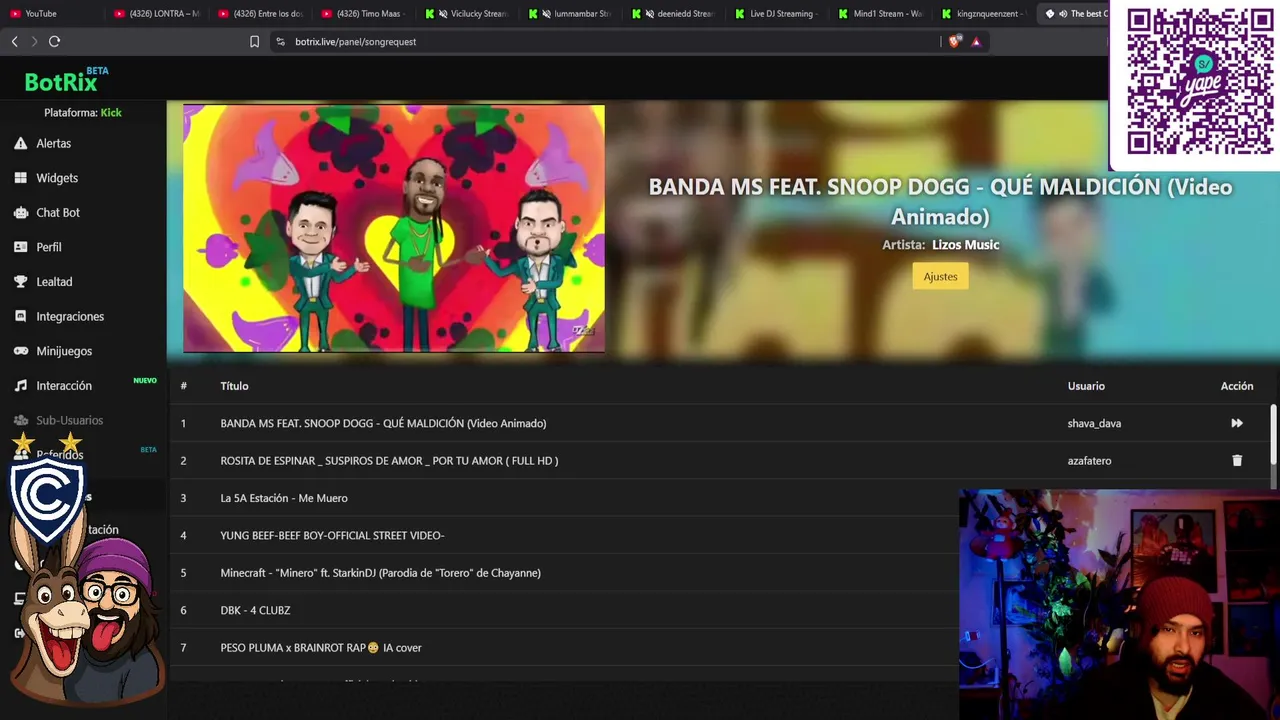
Task: Click the Título column header
Action: [x=234, y=386]
